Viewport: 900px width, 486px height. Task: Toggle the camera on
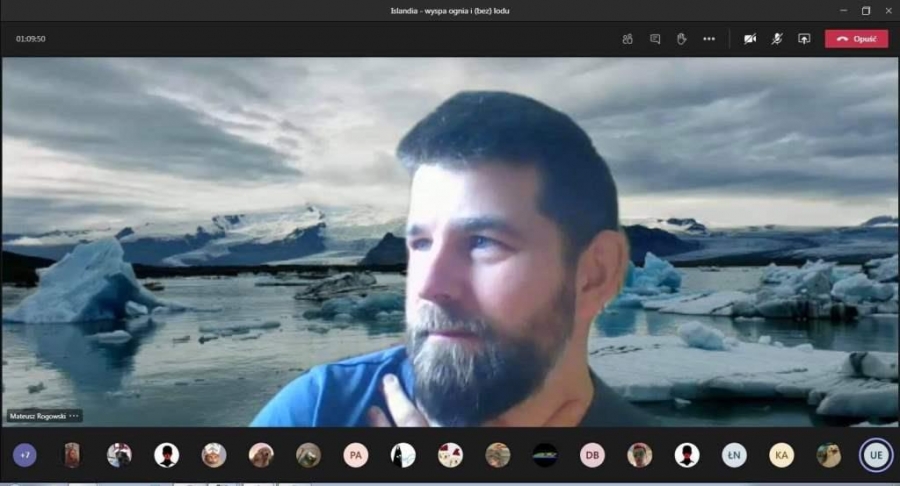pyautogui.click(x=749, y=39)
